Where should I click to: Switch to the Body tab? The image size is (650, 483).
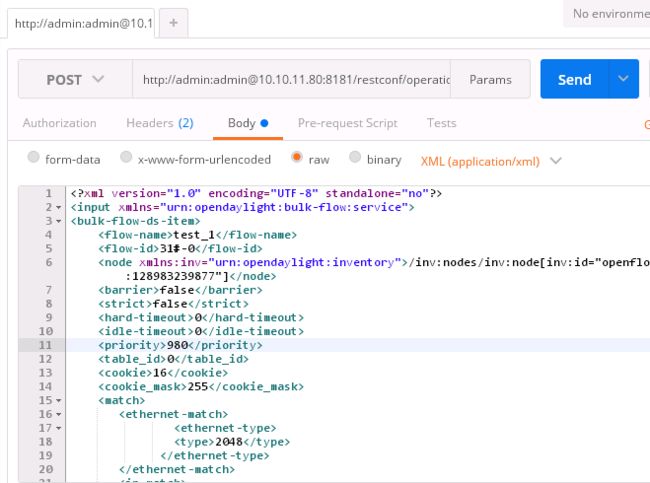click(x=248, y=123)
